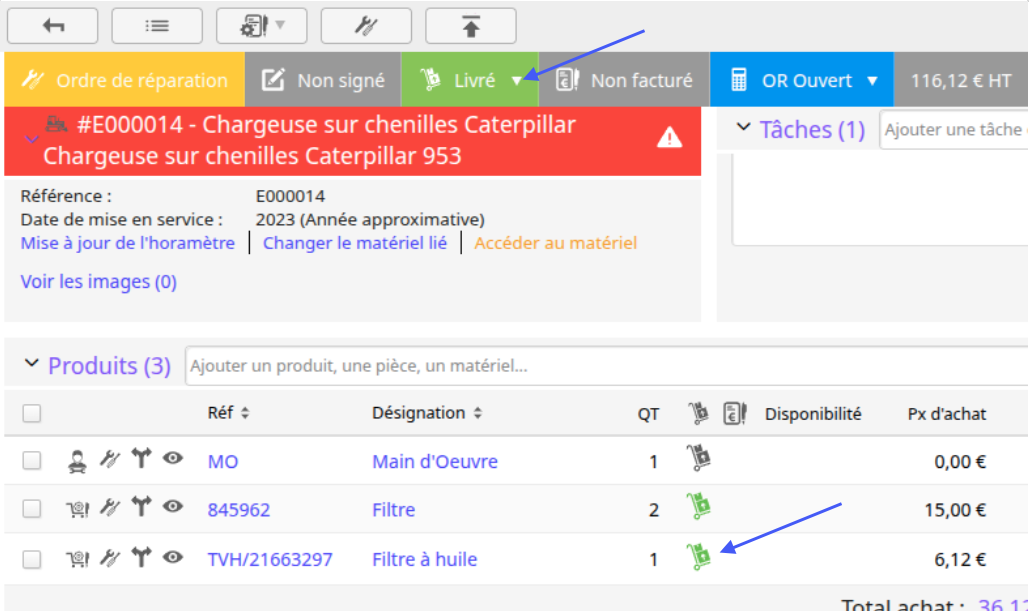Tick the checkbox for the Filtre à huile row
The image size is (1029, 611).
tap(32, 559)
